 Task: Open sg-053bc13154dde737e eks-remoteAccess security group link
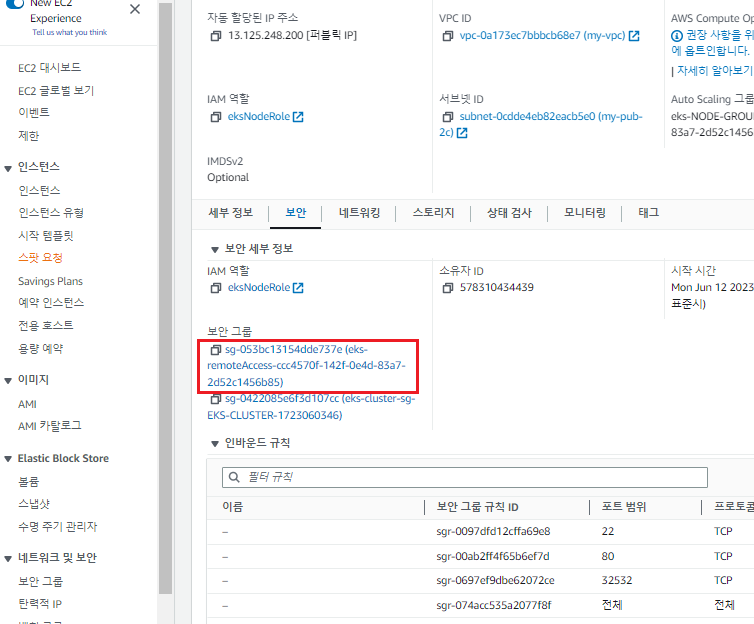tap(307, 366)
